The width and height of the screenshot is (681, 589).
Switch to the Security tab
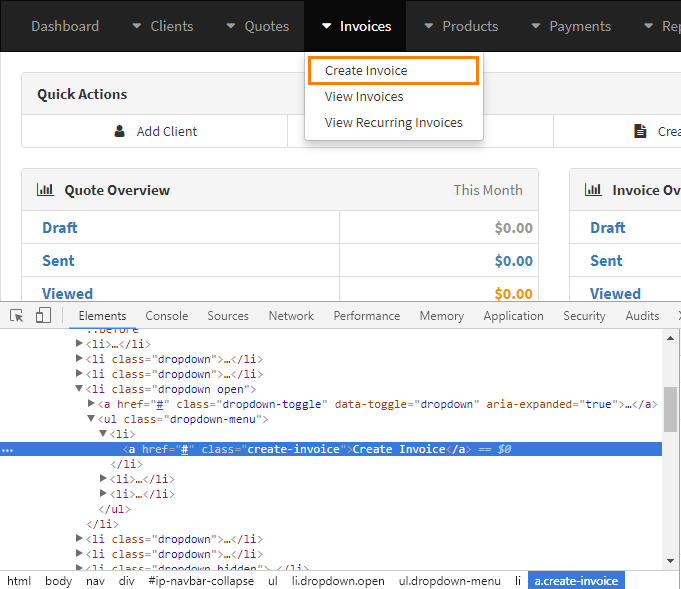[x=584, y=316]
